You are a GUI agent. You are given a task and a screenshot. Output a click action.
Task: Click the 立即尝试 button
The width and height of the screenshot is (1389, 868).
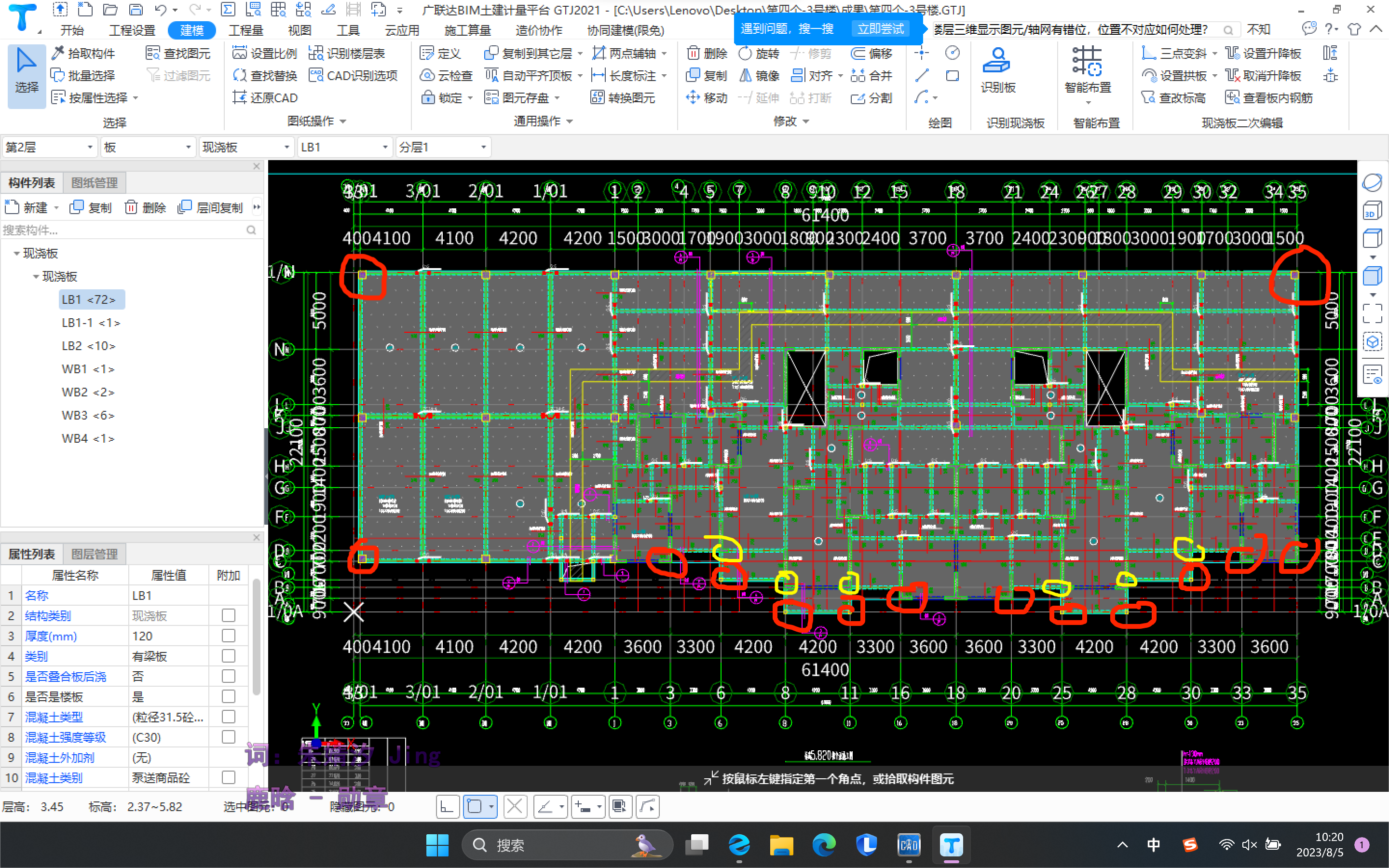coord(881,29)
